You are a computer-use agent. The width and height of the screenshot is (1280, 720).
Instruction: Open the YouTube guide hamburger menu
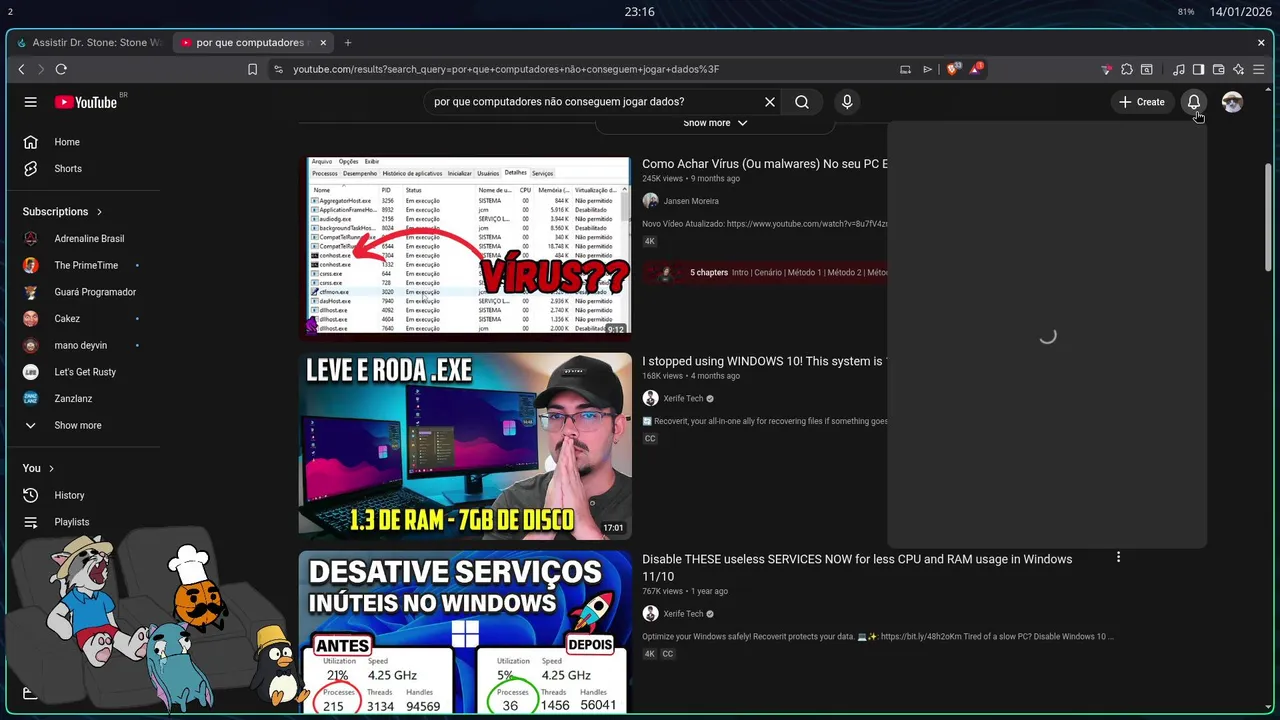(x=31, y=102)
